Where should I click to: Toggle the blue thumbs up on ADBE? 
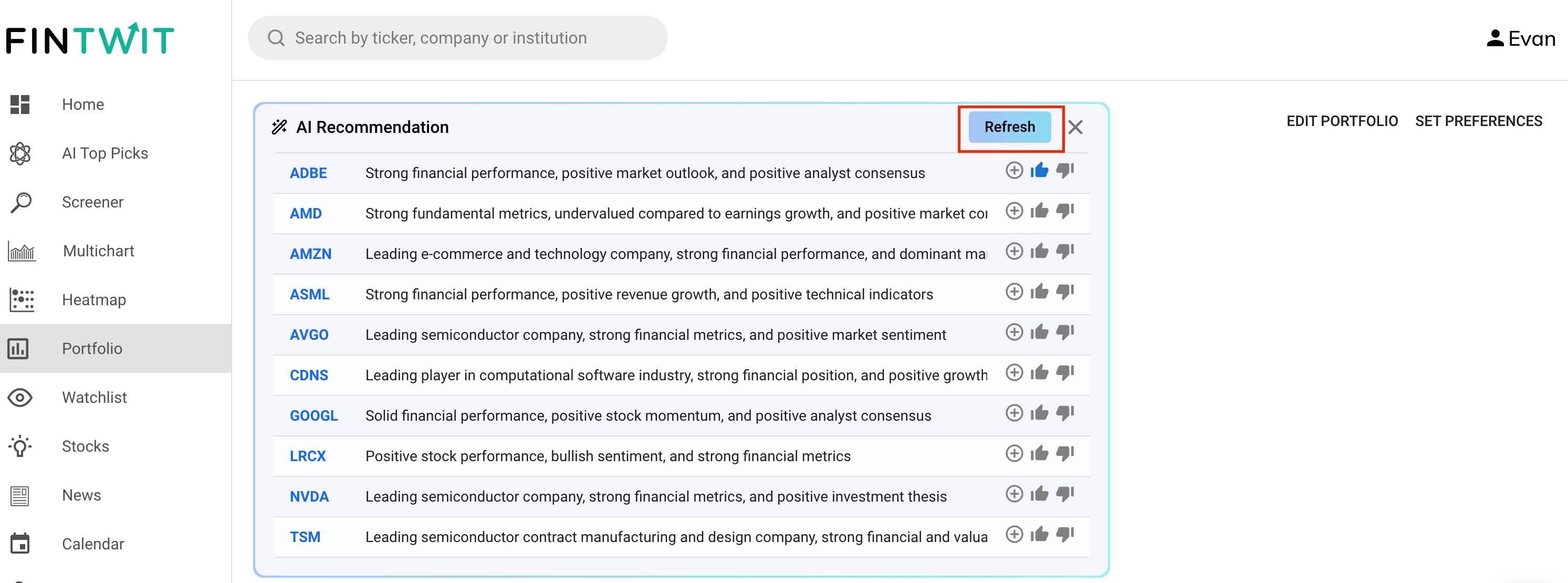[1039, 170]
